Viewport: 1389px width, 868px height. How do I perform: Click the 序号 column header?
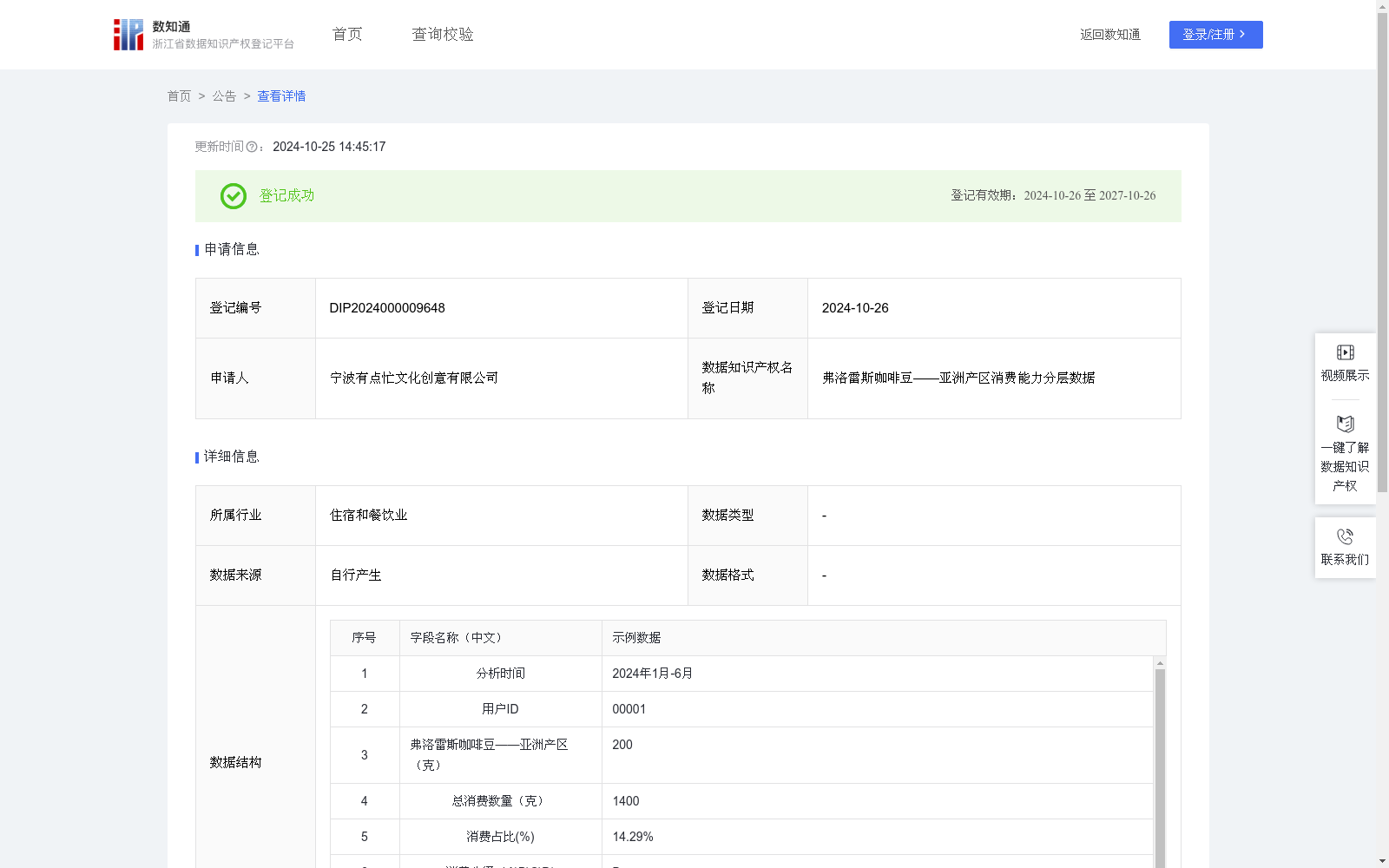[364, 638]
